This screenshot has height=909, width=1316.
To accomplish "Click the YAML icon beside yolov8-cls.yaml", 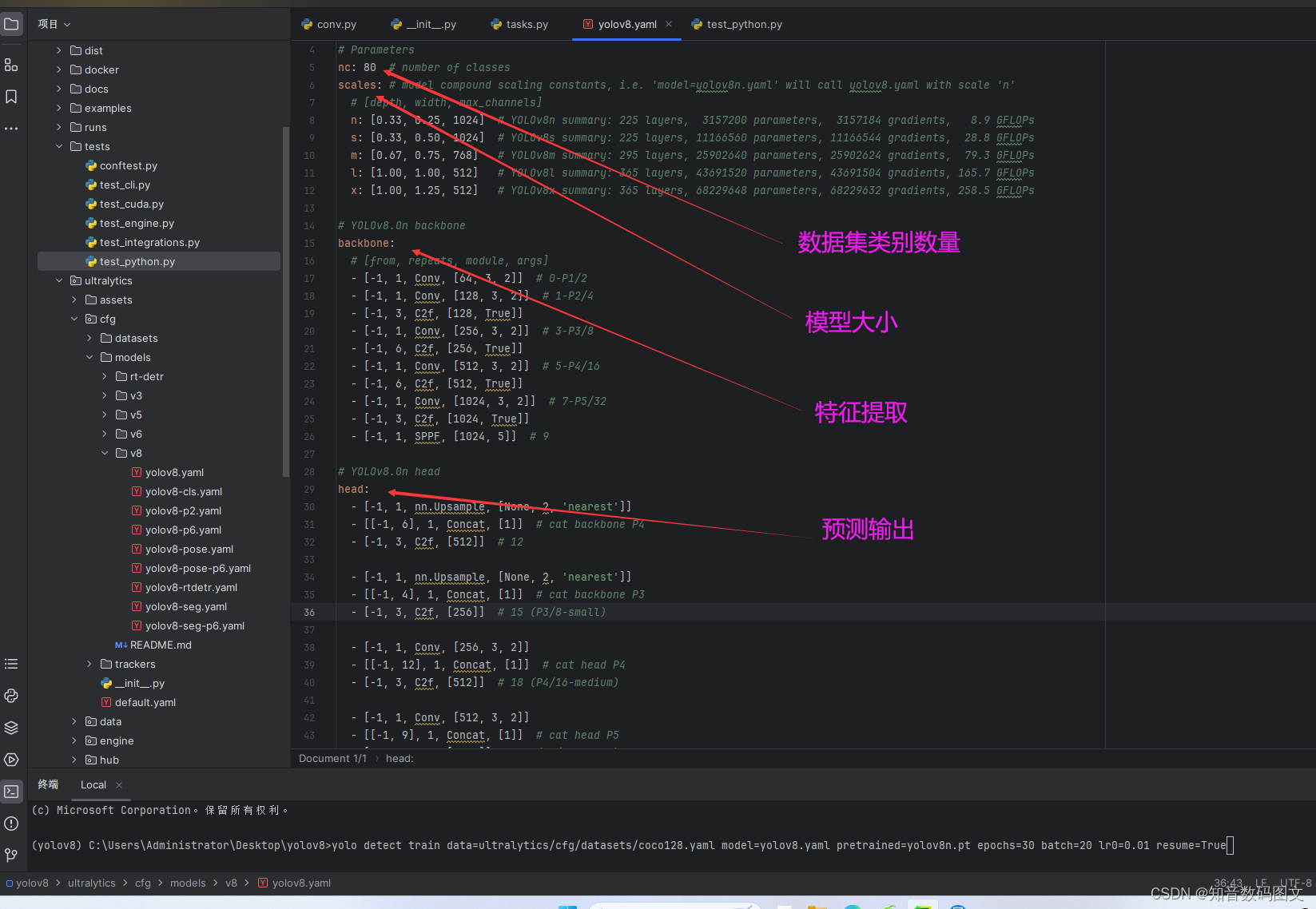I will pos(137,492).
